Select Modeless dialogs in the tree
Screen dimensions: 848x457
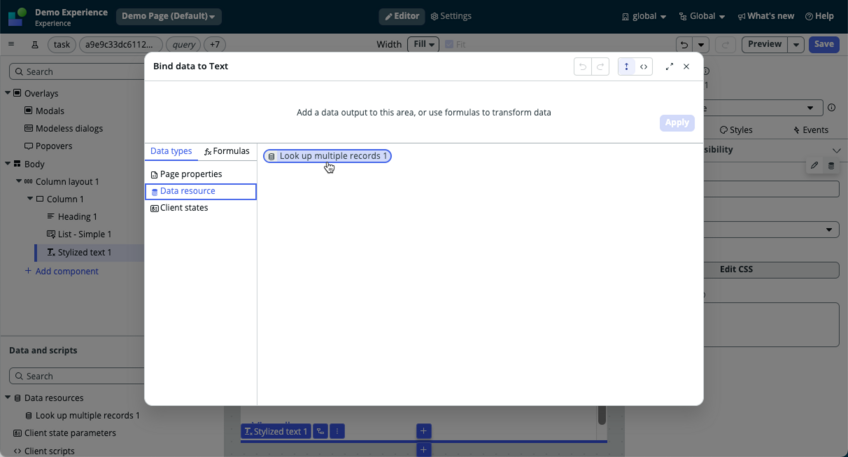63,129
